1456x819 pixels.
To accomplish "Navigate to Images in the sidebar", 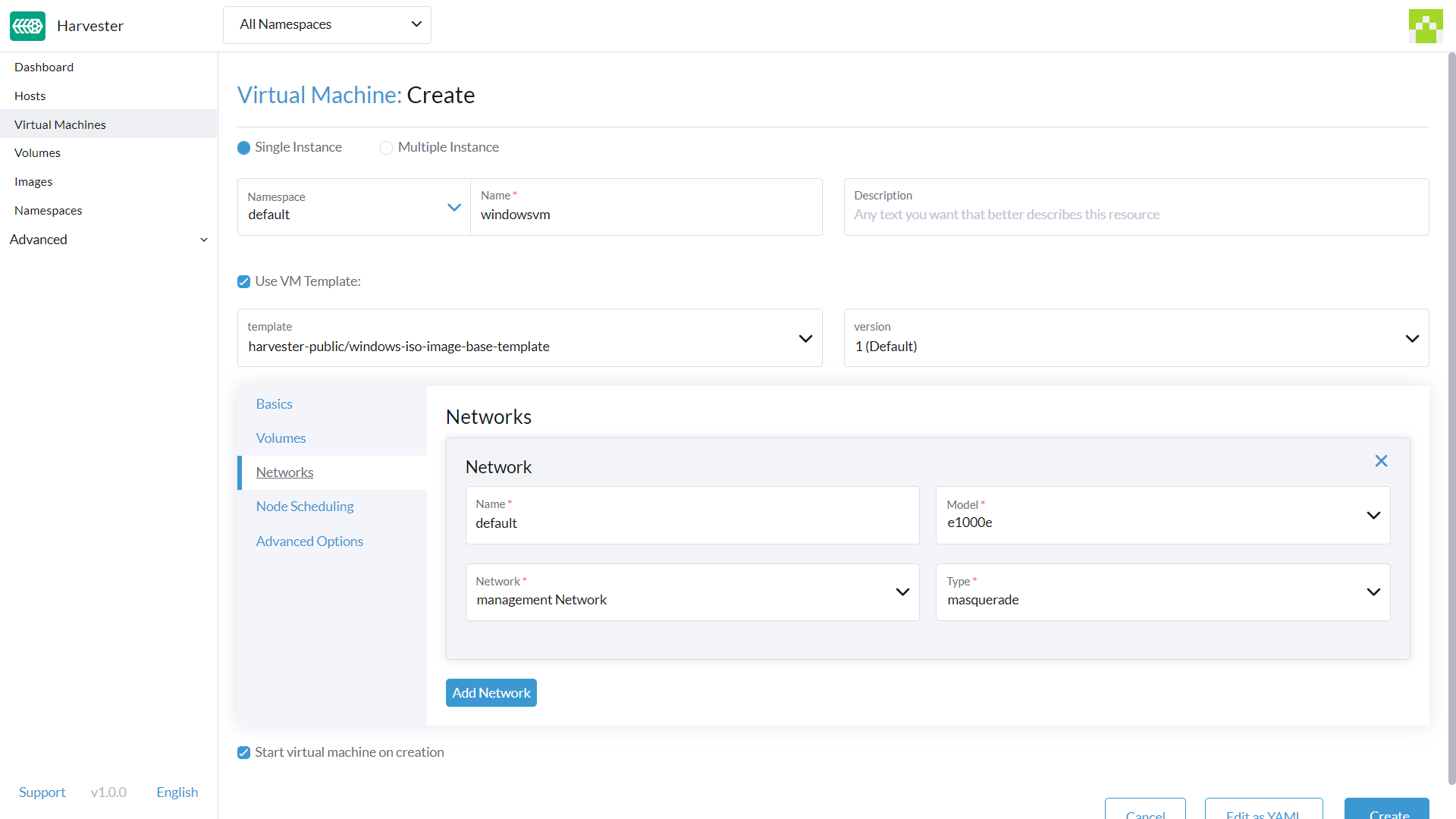I will click(x=33, y=181).
